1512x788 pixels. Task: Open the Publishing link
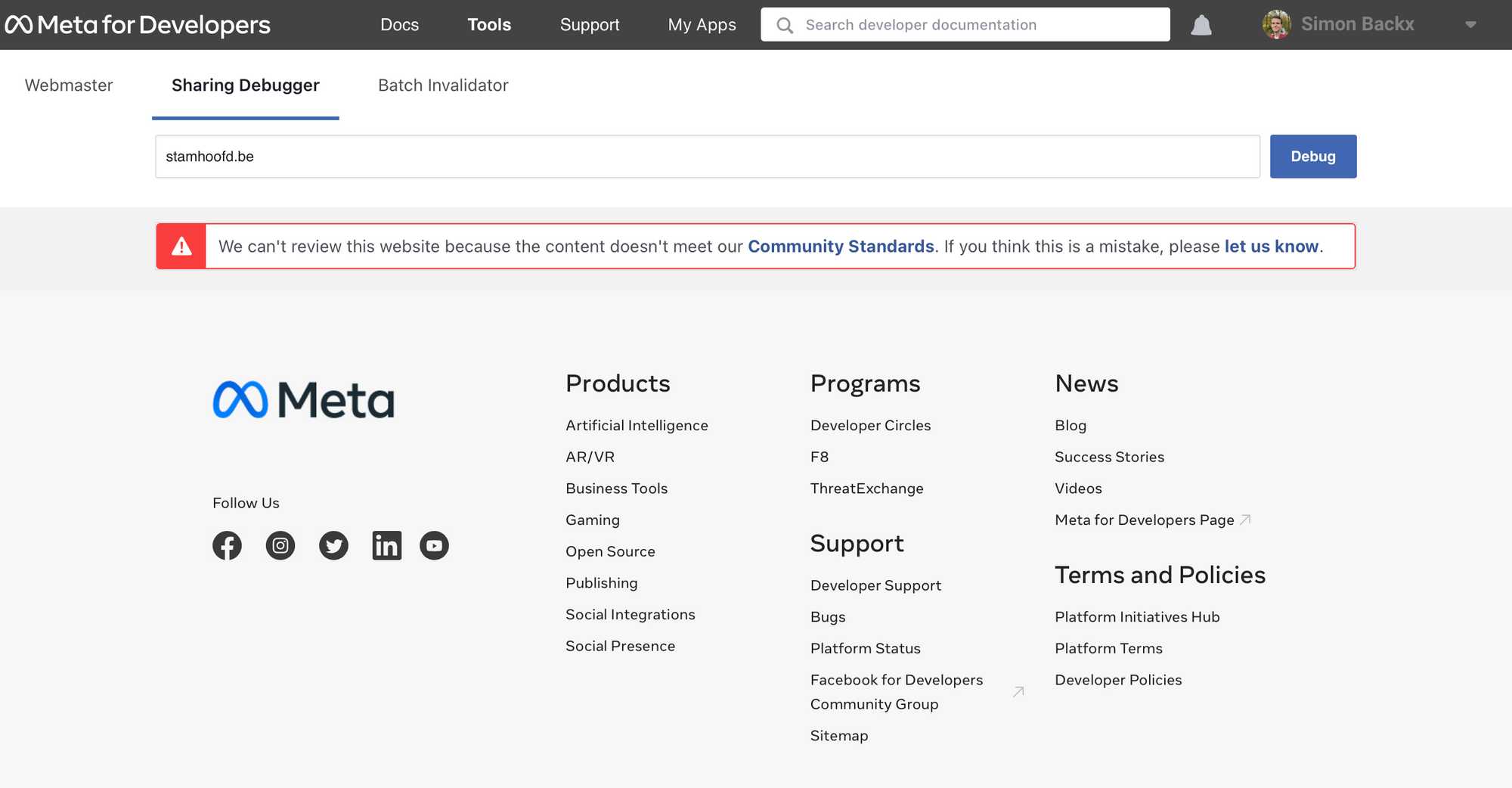[601, 583]
